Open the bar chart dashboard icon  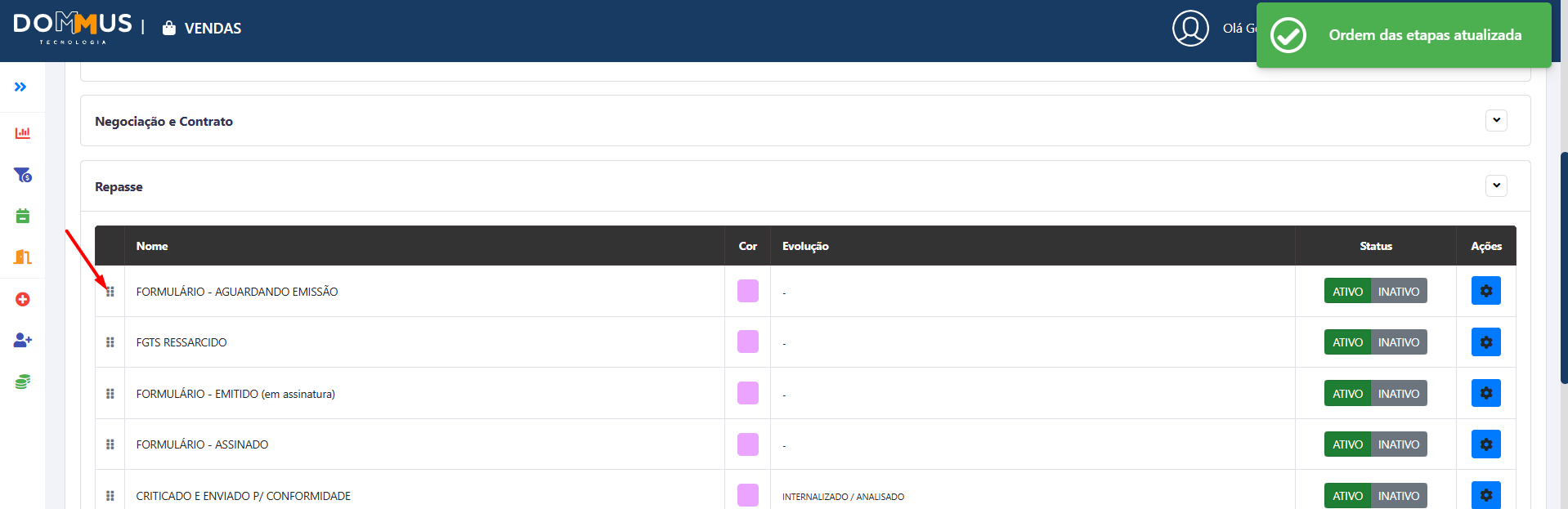coord(23,132)
